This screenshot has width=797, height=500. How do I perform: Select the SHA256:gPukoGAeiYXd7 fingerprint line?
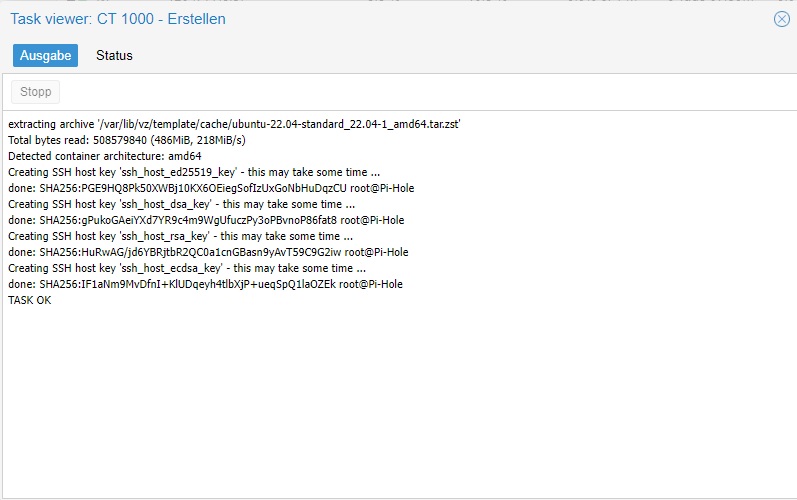pyautogui.click(x=206, y=220)
